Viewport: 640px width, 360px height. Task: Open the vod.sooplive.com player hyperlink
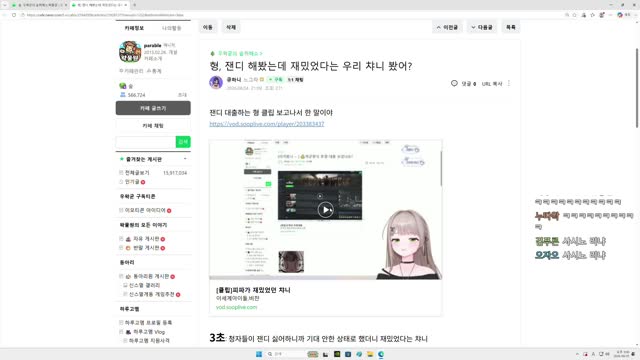click(267, 124)
